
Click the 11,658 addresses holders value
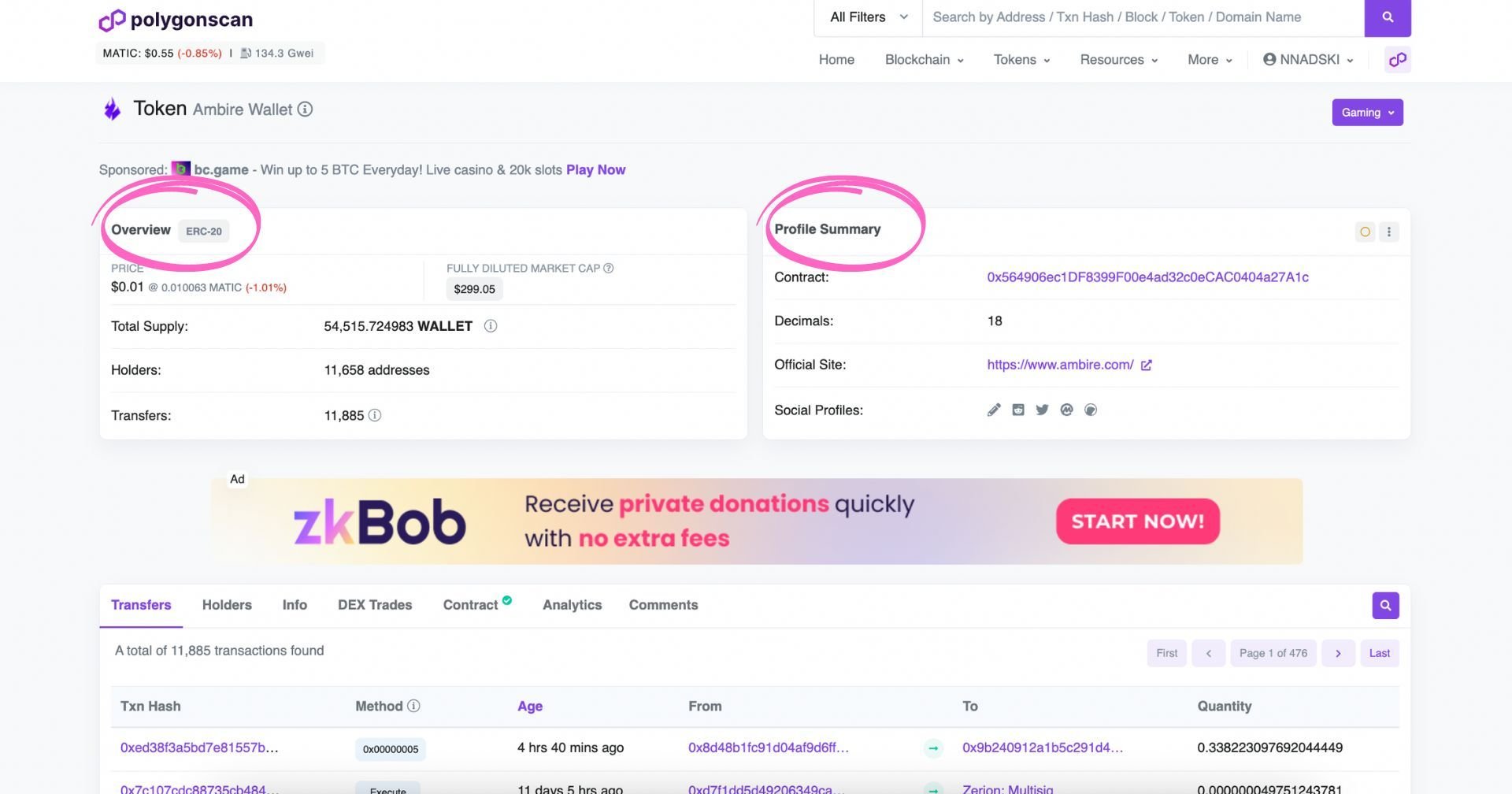point(376,370)
